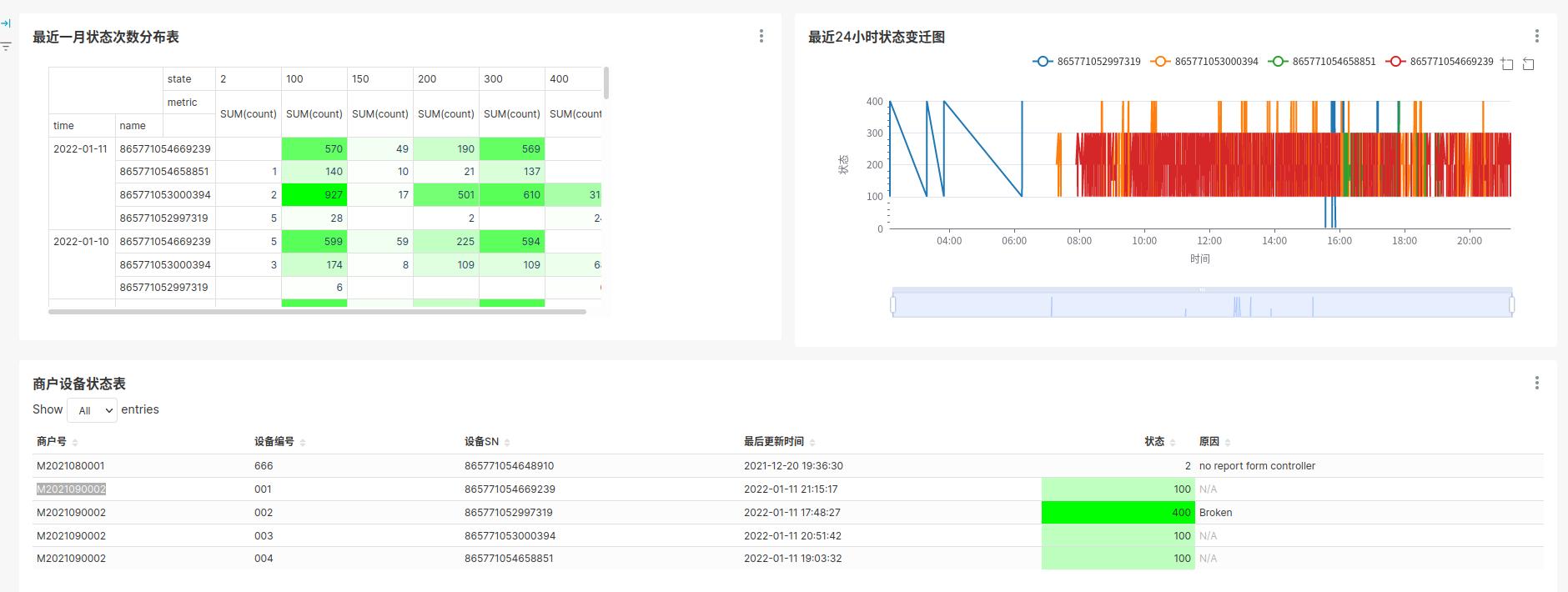
Task: Click the state 300 column header
Action: pyautogui.click(x=512, y=78)
